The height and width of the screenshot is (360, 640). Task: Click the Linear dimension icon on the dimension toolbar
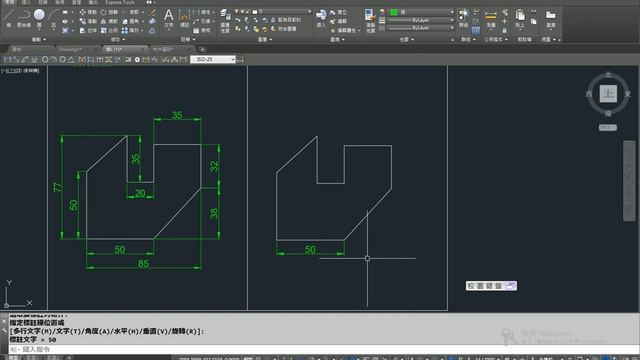tap(7, 60)
